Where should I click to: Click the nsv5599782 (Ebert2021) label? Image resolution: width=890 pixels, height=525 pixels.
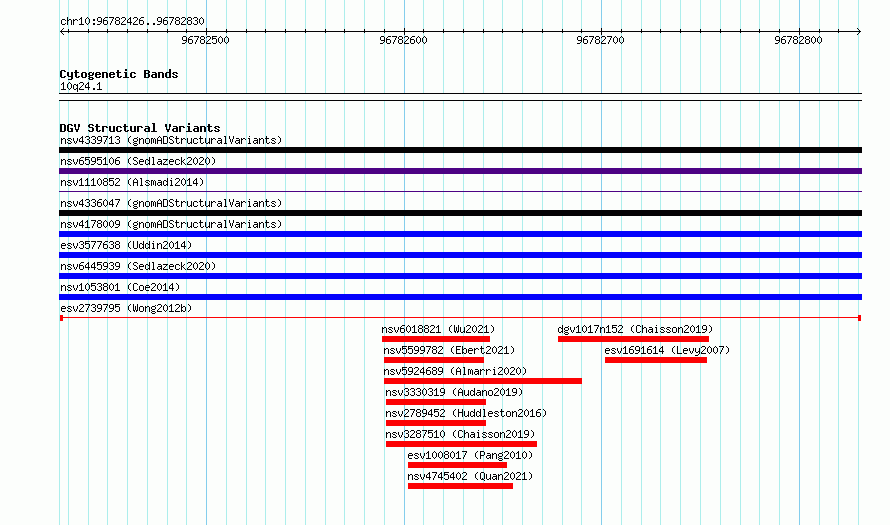point(449,350)
